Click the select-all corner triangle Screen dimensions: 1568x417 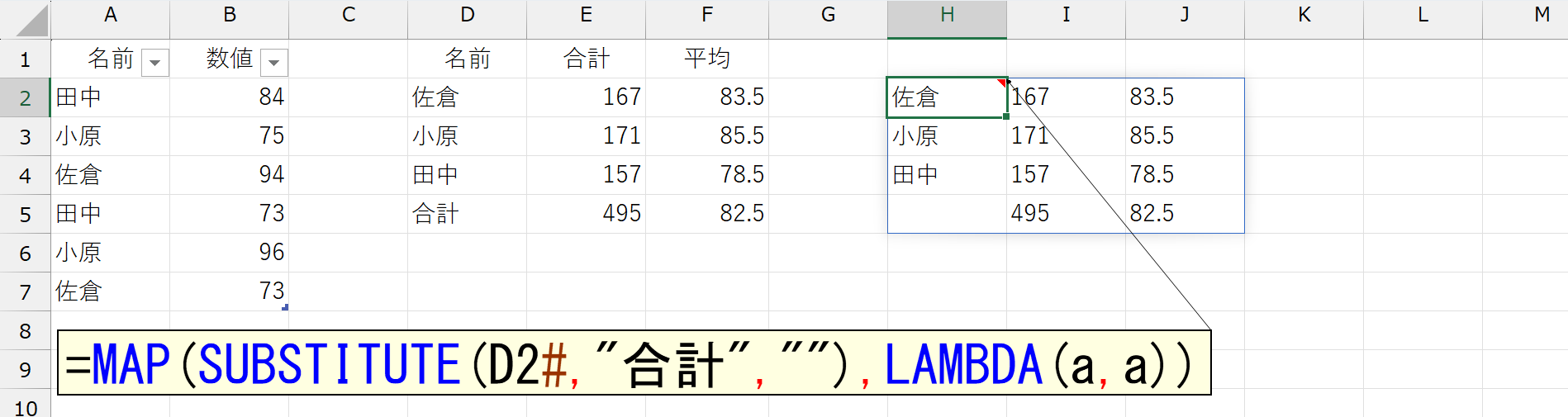[x=31, y=21]
